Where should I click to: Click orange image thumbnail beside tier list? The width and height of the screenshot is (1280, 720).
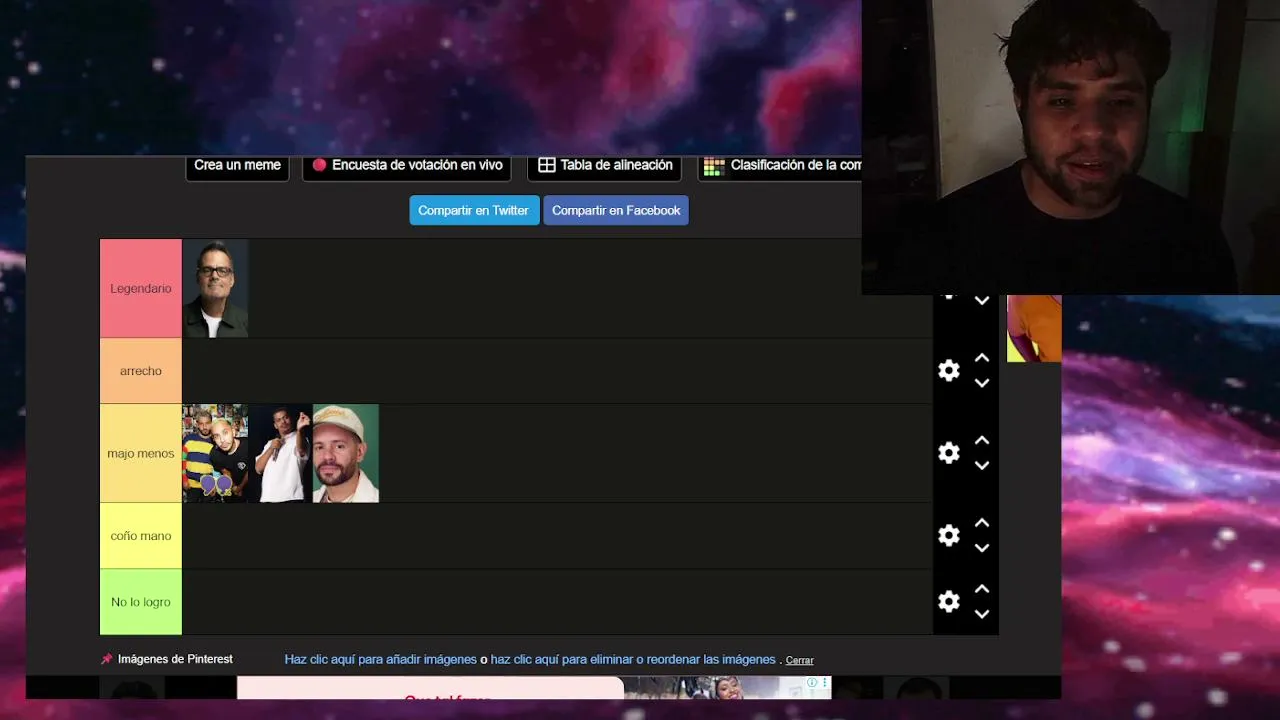point(1034,328)
